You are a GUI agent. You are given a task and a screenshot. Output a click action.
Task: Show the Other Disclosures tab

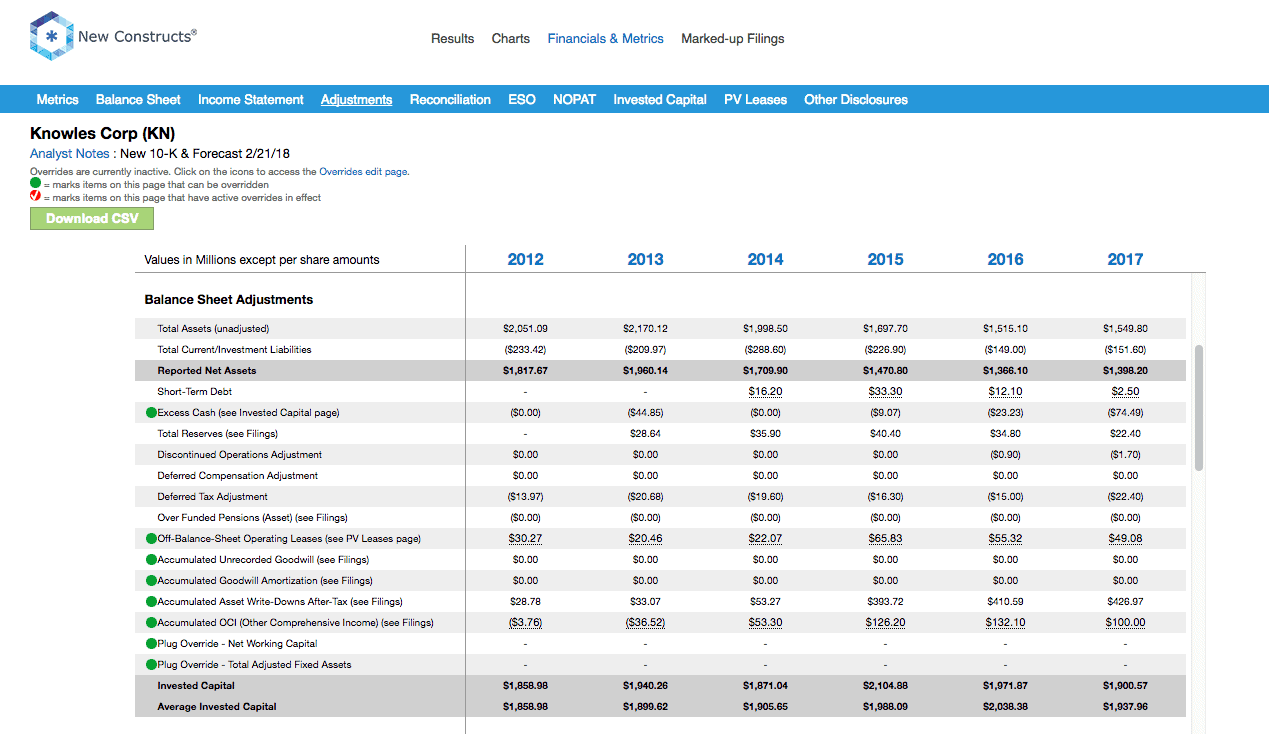[x=856, y=100]
